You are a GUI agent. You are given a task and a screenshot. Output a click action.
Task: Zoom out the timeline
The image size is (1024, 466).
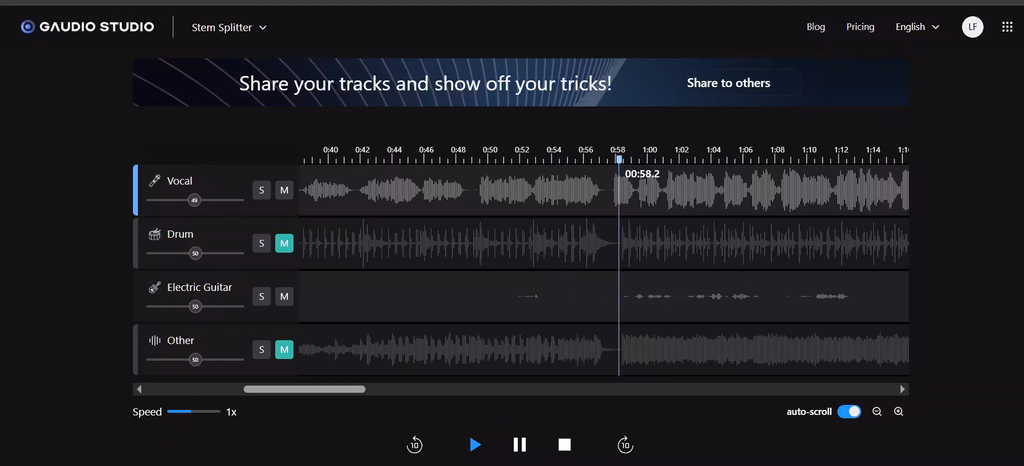click(x=877, y=412)
